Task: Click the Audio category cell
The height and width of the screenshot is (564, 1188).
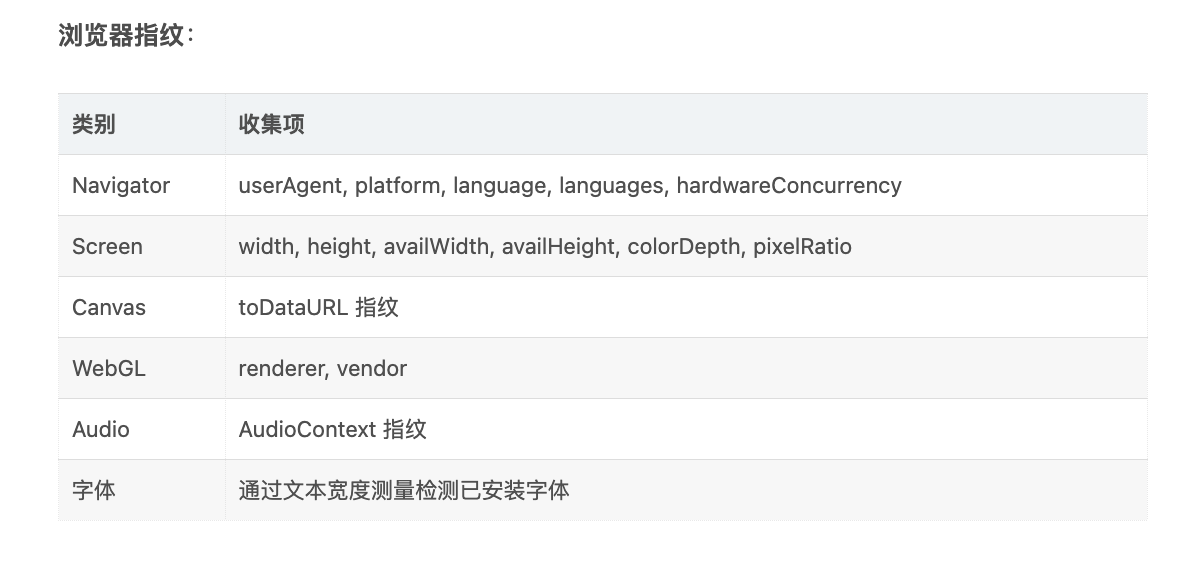Action: coord(142,430)
